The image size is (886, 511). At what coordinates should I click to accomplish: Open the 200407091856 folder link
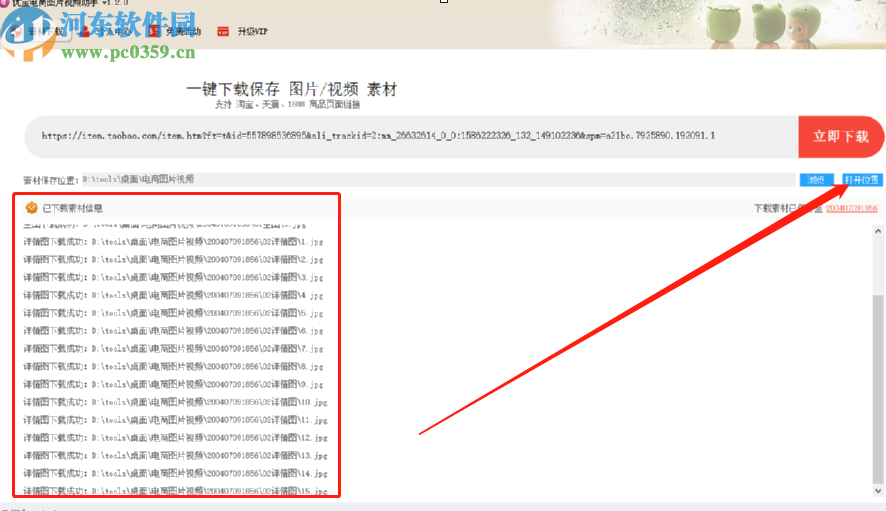point(852,209)
